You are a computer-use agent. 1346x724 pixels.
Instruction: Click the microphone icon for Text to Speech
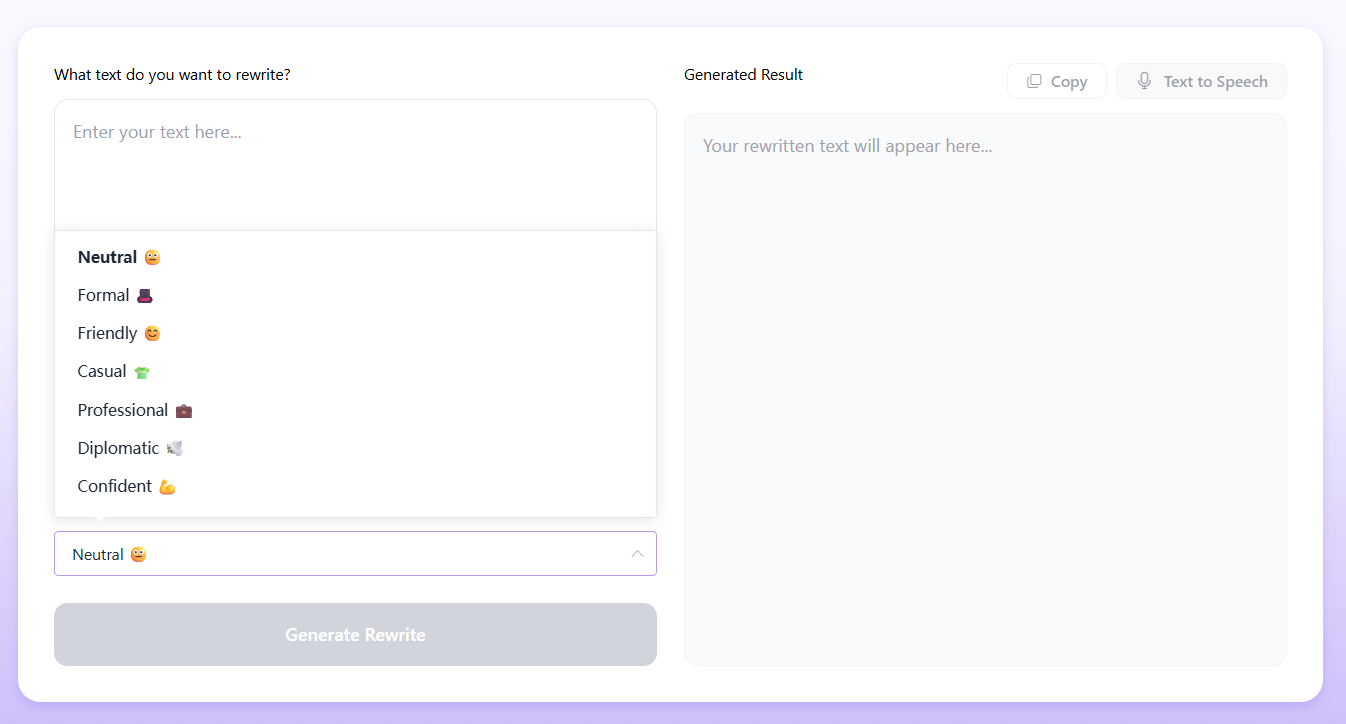[x=1144, y=82]
